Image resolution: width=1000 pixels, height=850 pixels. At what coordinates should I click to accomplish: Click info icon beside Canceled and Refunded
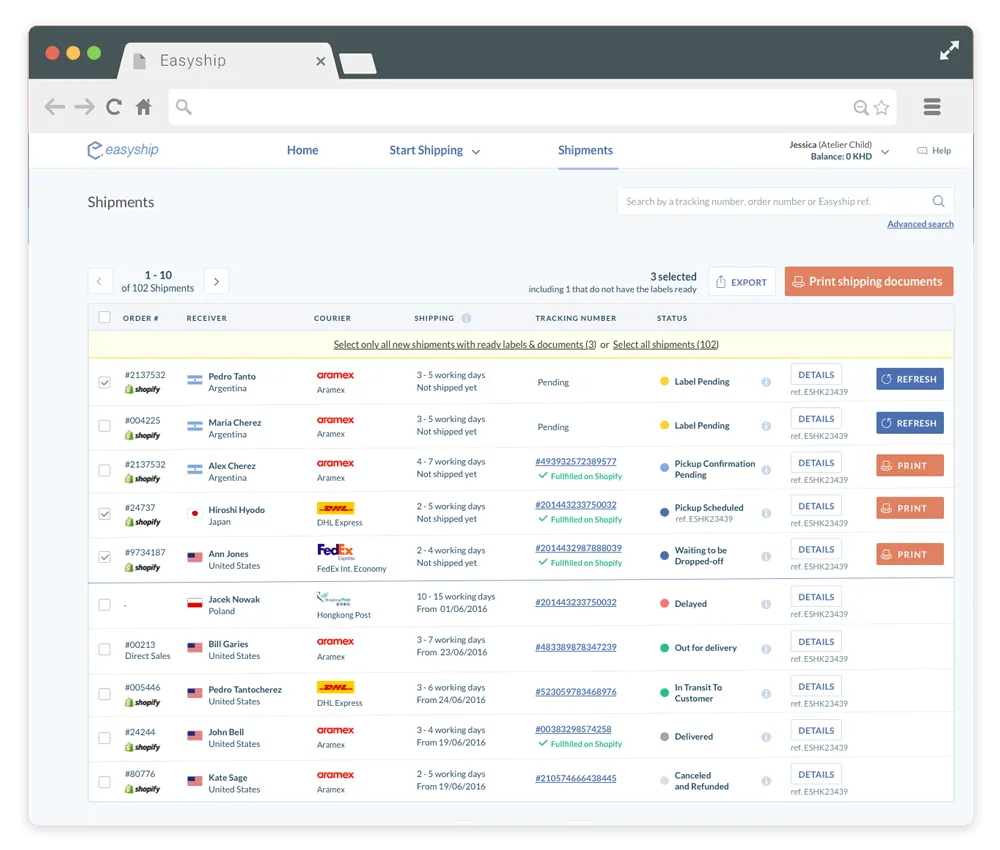click(766, 781)
